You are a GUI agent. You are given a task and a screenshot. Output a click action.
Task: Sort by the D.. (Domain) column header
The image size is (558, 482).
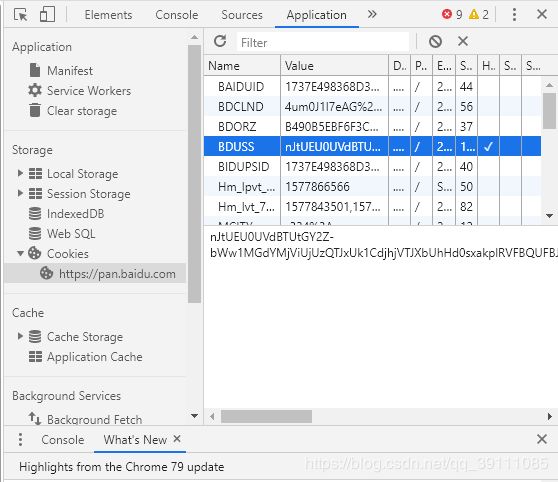pos(400,66)
